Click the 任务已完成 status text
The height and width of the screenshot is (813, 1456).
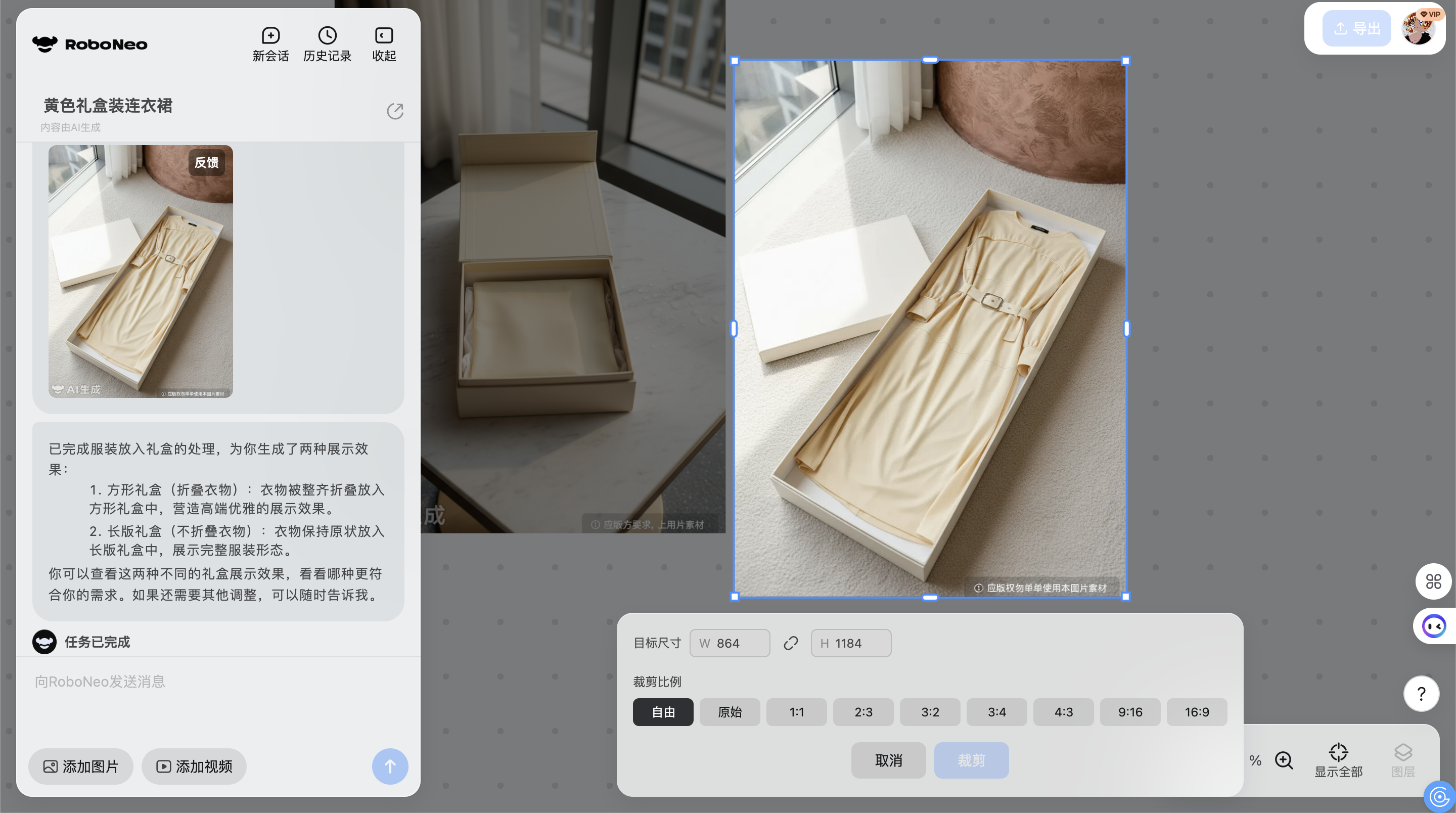click(x=97, y=642)
